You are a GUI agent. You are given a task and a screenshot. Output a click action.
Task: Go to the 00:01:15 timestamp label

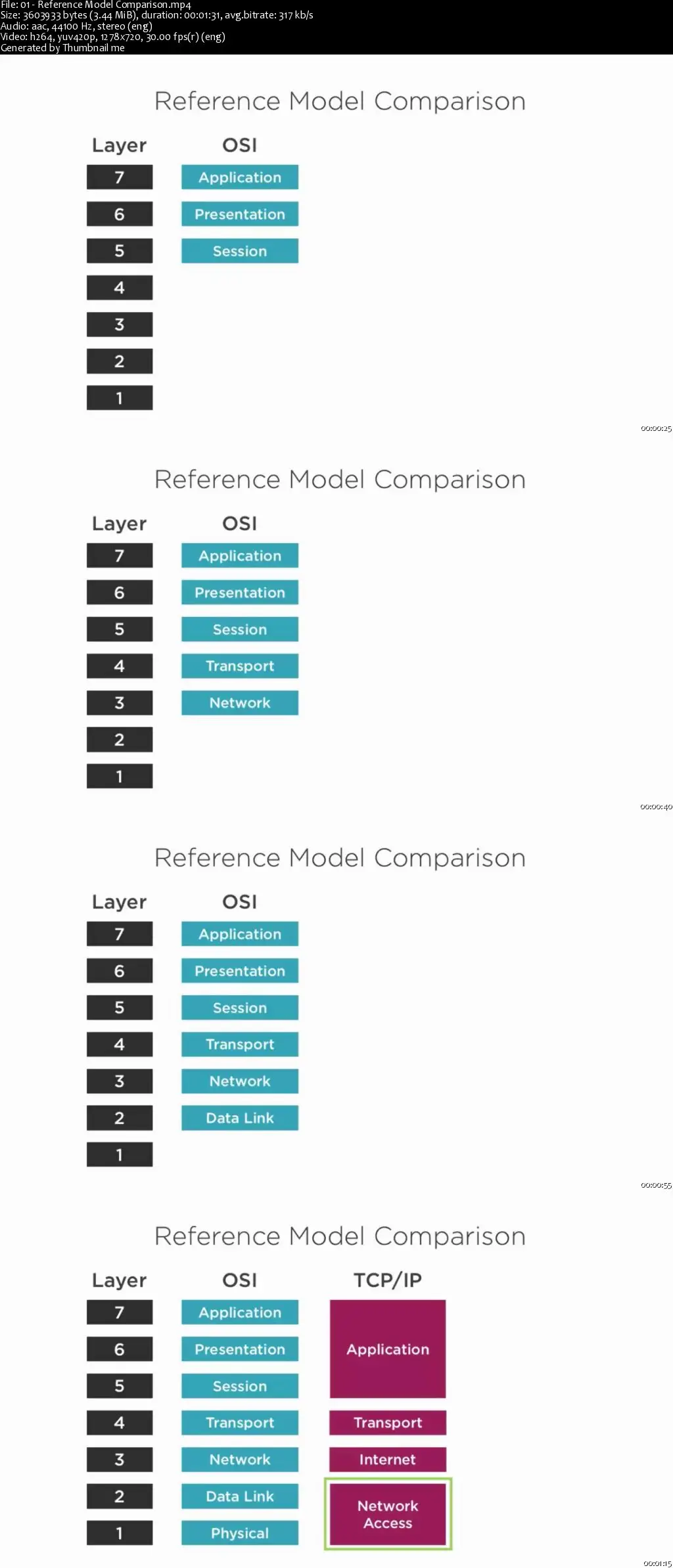(657, 1563)
